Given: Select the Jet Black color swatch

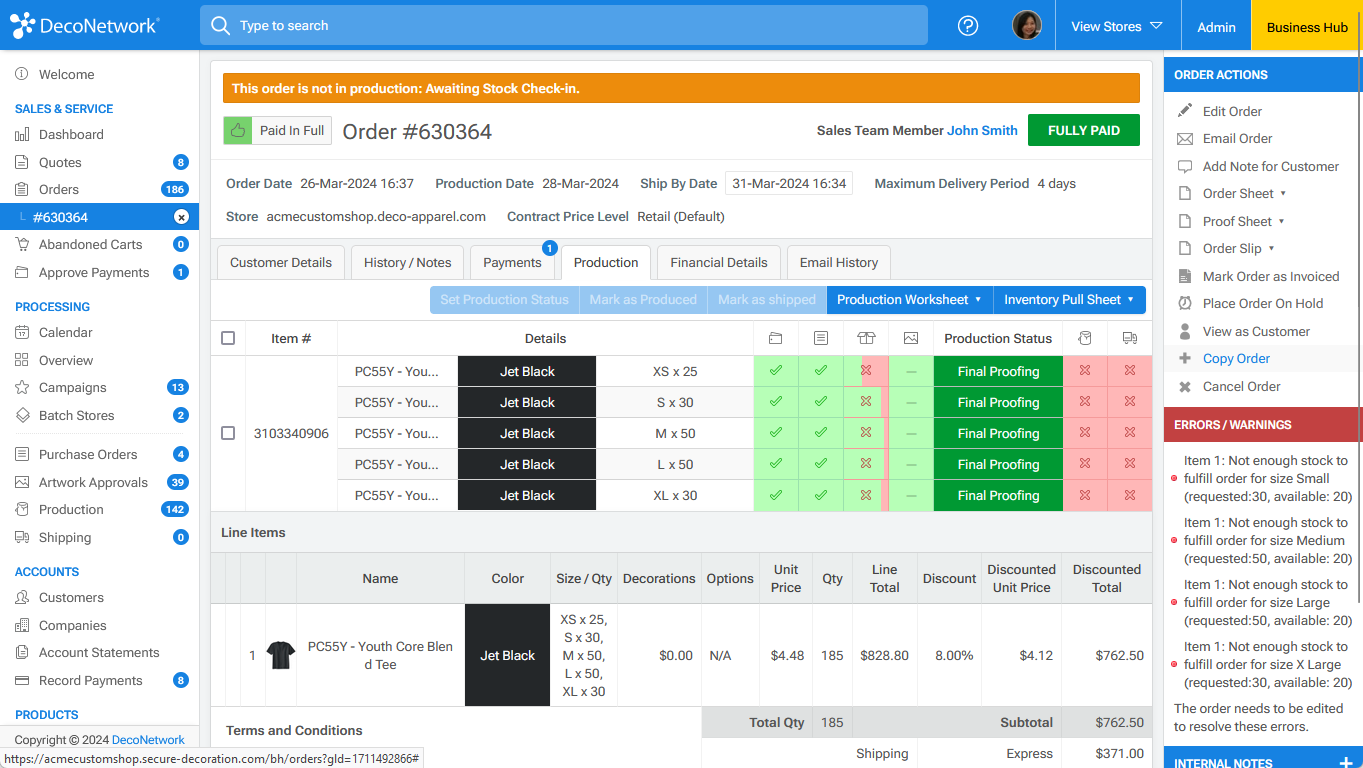Looking at the screenshot, I should point(507,655).
